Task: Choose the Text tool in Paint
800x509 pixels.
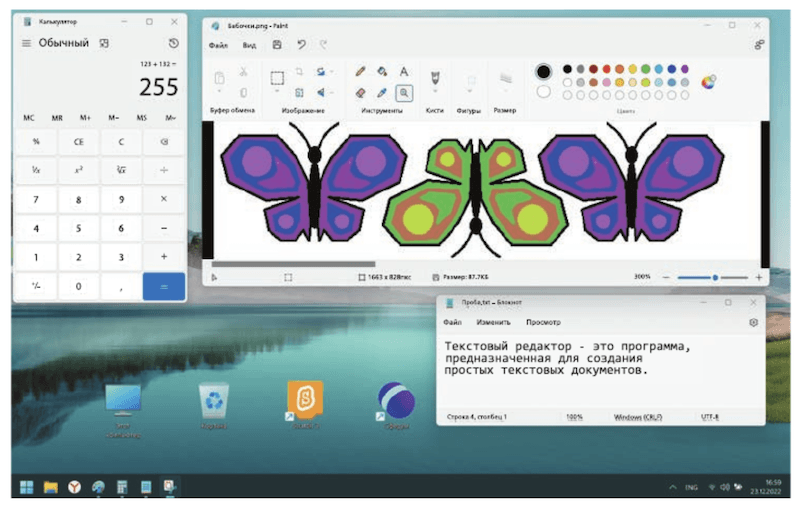Action: point(404,72)
